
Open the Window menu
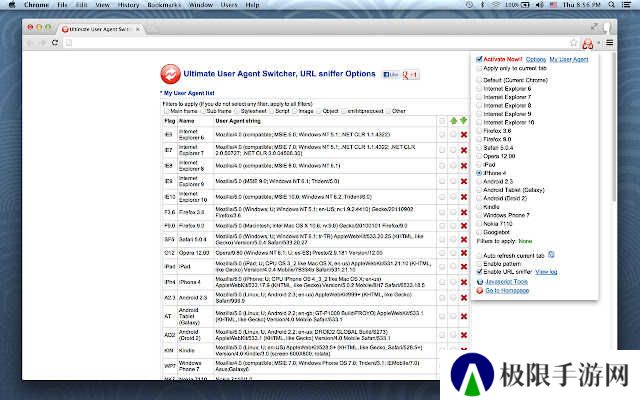click(x=201, y=5)
